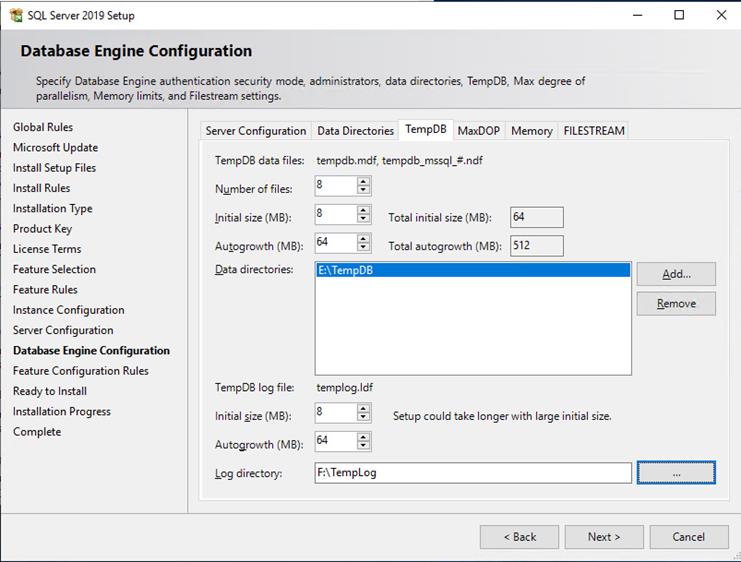Image resolution: width=741 pixels, height=562 pixels.
Task: Click the Feature Selection step
Action: 54,269
